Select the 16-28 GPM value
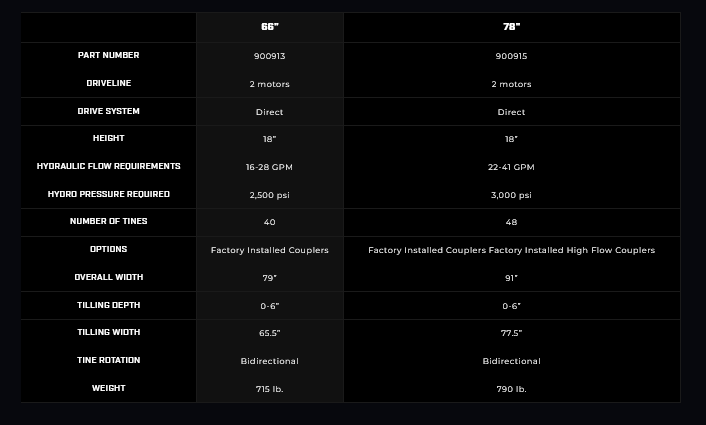 pos(269,167)
